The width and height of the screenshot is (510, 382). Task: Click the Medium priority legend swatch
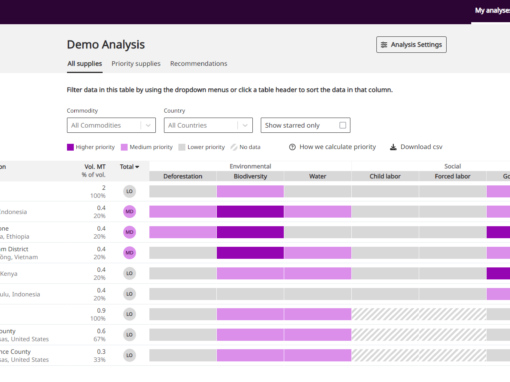(x=124, y=147)
